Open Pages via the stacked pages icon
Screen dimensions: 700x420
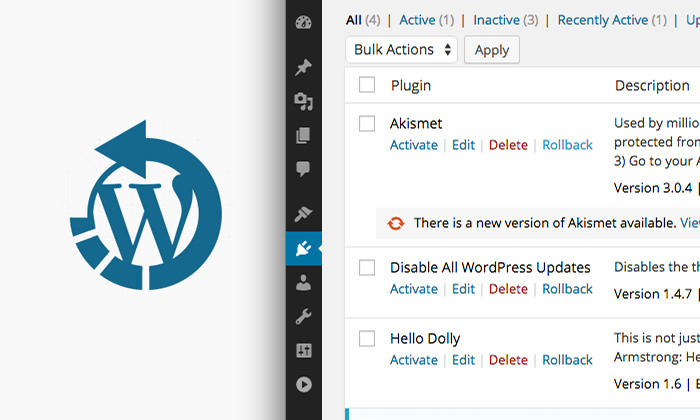pos(303,135)
